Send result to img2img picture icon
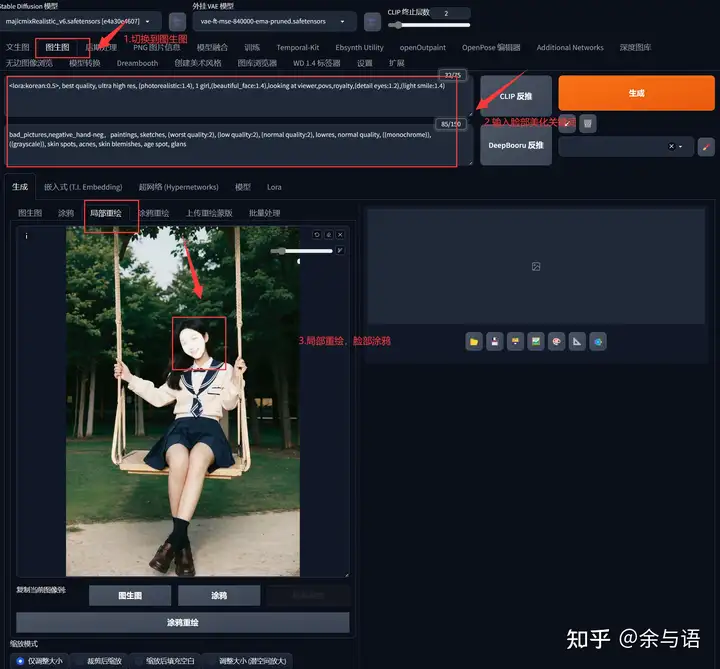Viewport: 720px width, 669px height. (536, 342)
